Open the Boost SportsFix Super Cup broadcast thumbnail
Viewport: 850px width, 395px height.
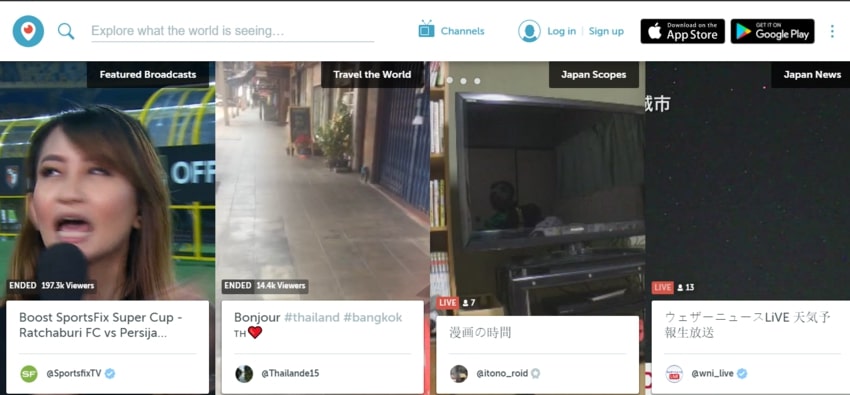(x=107, y=181)
